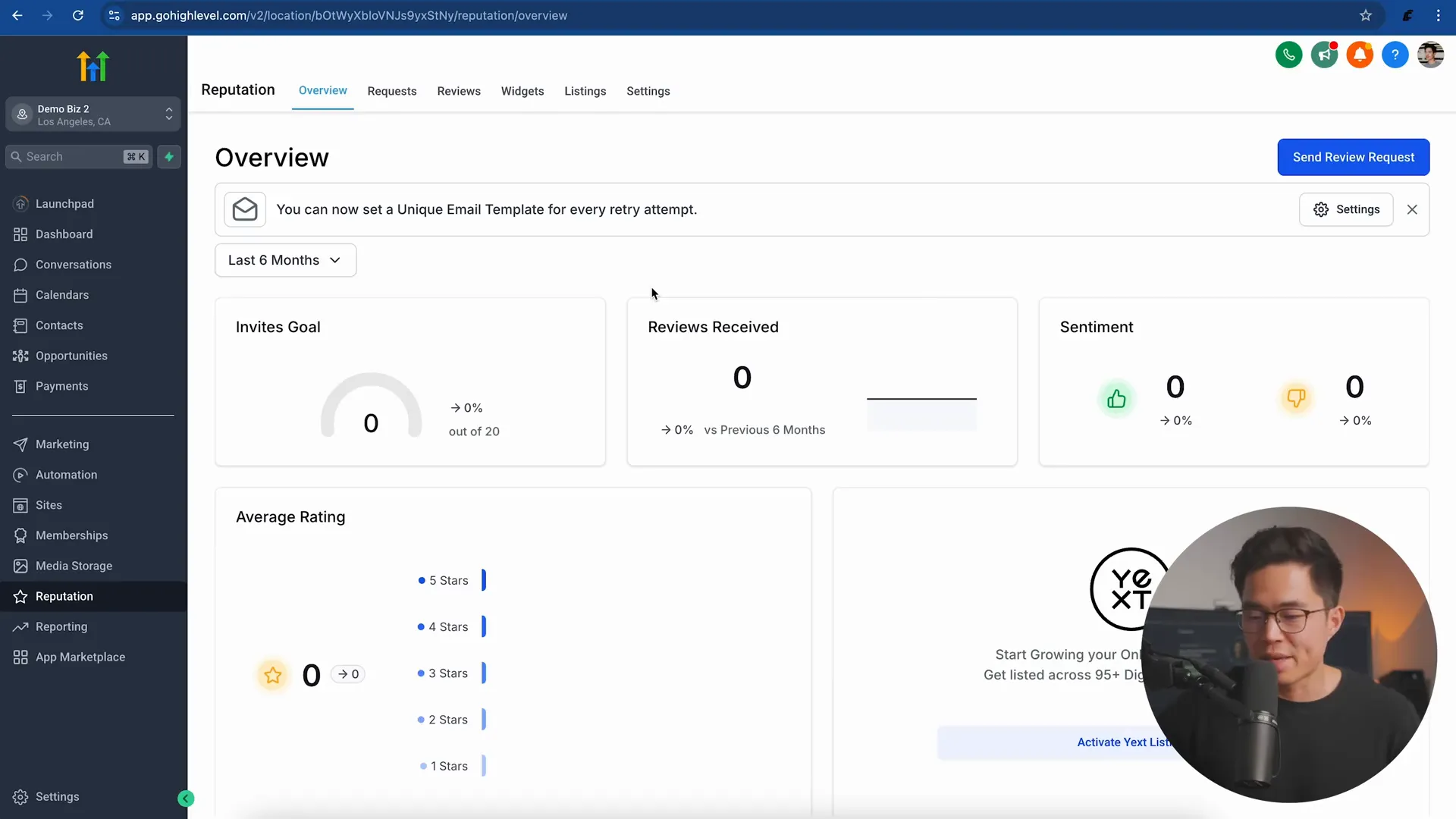Open the Last 6 Months dropdown
Image resolution: width=1456 pixels, height=819 pixels.
[x=286, y=260]
